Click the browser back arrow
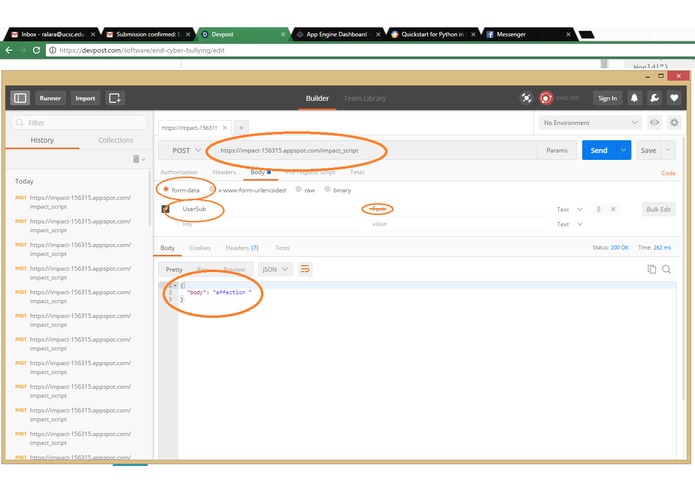Image resolution: width=695 pixels, height=494 pixels. (9, 50)
